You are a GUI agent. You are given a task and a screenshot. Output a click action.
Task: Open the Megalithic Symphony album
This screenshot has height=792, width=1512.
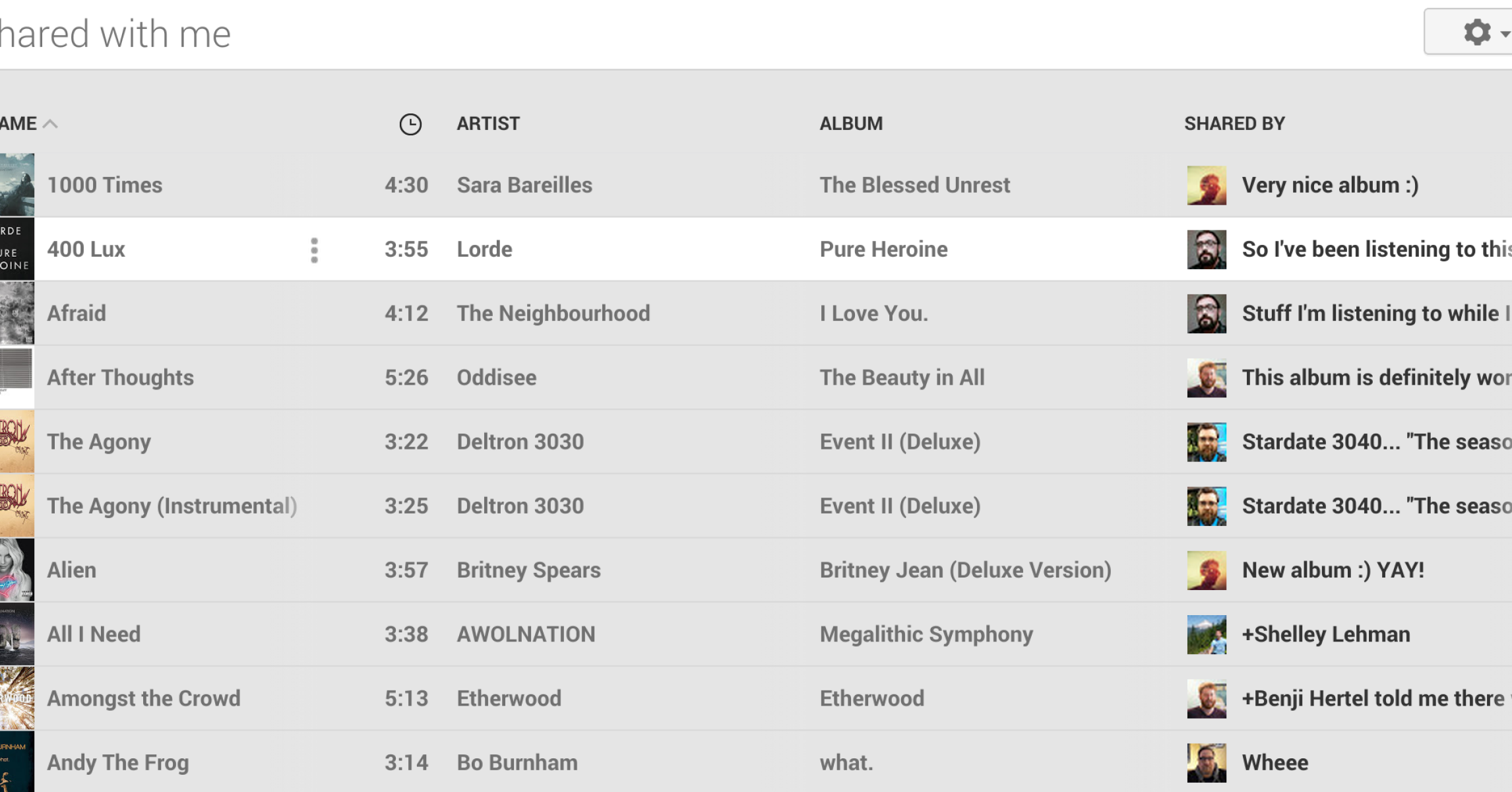926,634
